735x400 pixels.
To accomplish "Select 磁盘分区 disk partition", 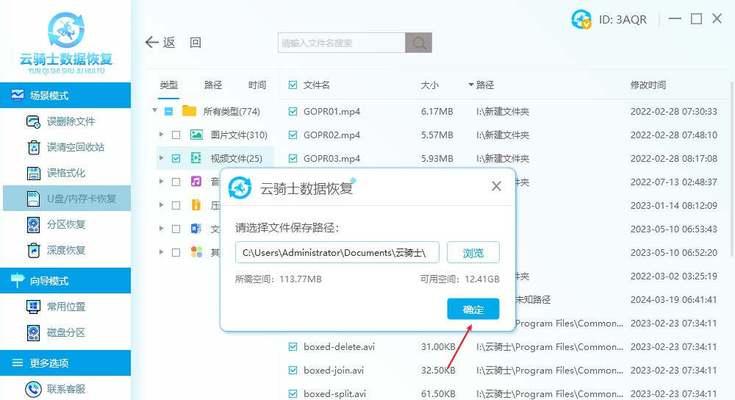I will click(x=55, y=332).
